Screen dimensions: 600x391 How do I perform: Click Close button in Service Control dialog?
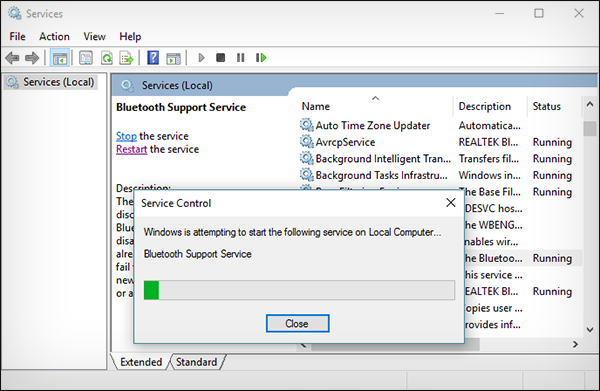[x=297, y=324]
